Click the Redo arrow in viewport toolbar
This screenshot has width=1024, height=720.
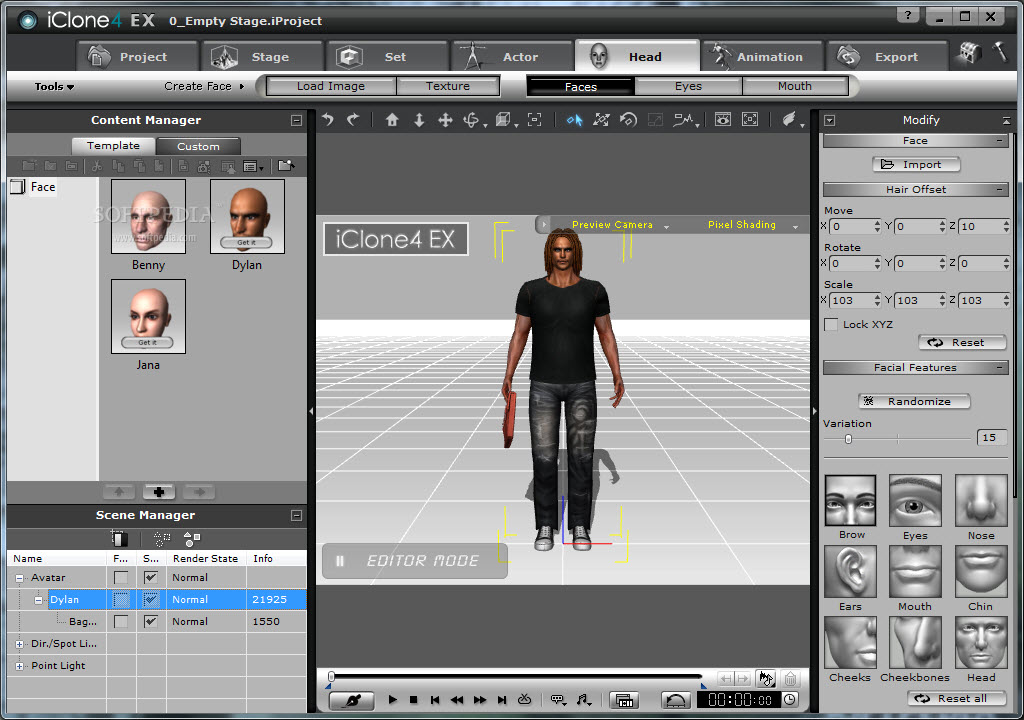[353, 120]
